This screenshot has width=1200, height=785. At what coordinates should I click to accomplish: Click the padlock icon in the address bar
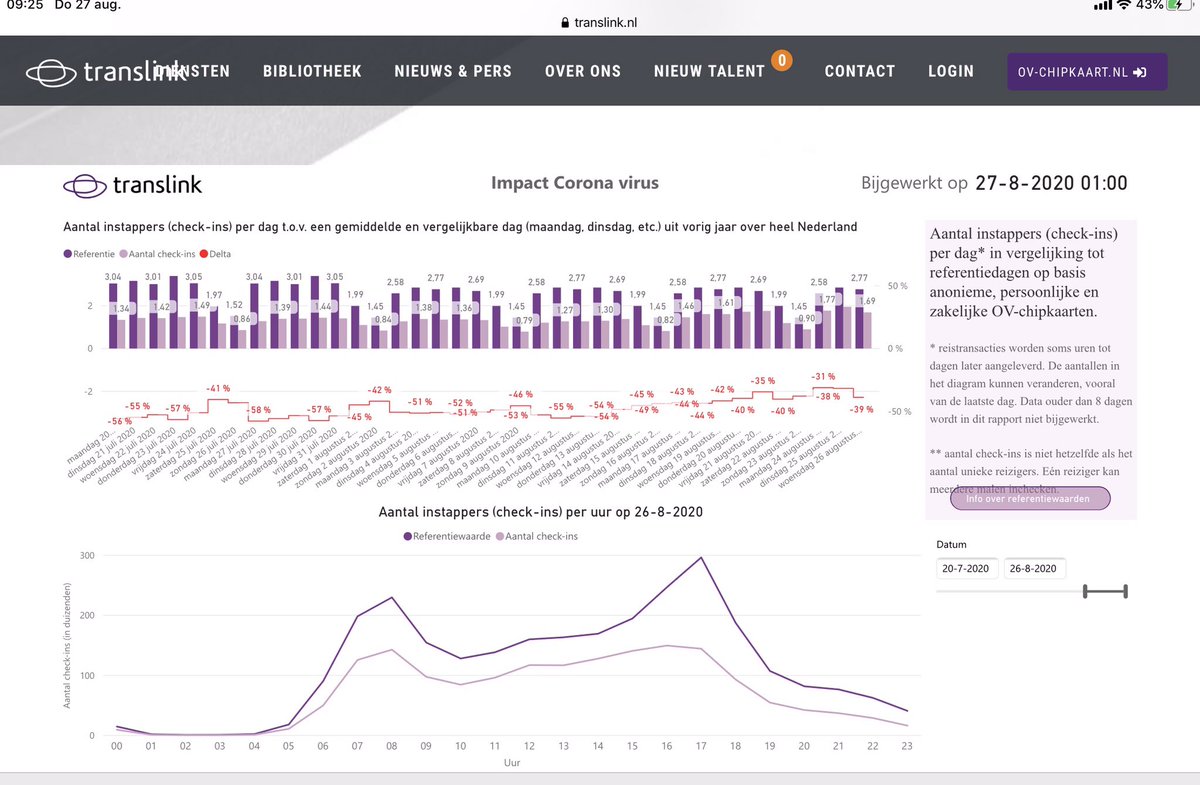pos(564,22)
